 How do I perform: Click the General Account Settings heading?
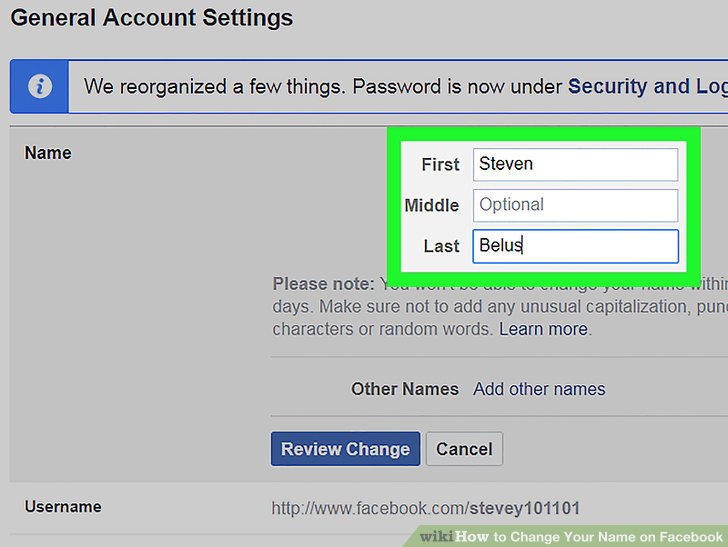click(152, 18)
